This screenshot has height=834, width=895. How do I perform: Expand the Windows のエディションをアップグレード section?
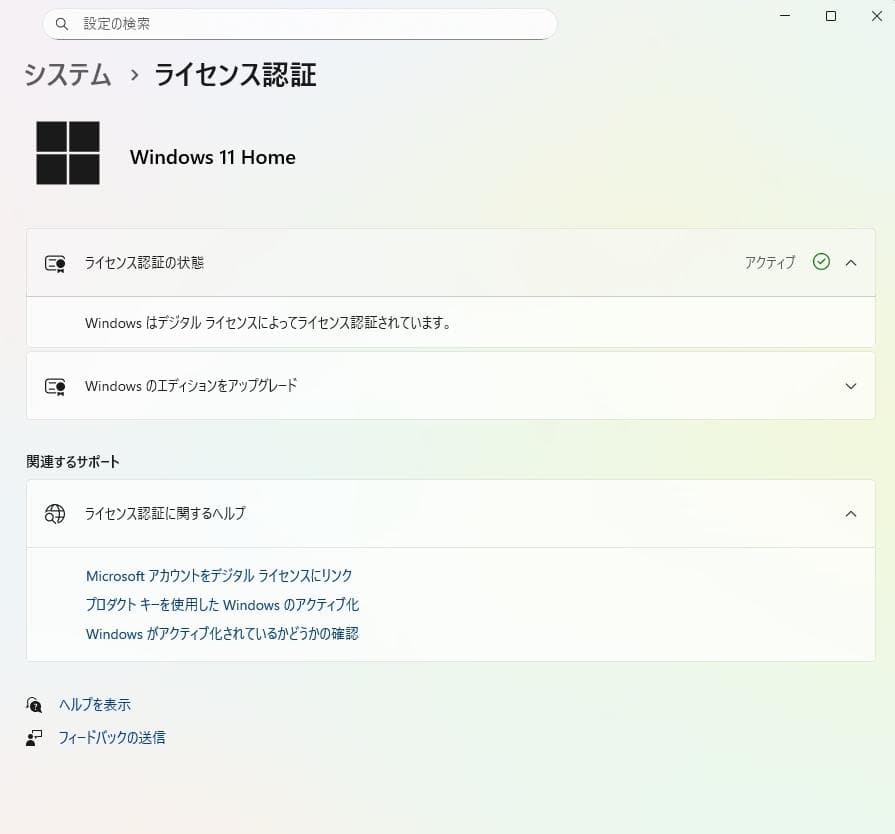point(851,385)
